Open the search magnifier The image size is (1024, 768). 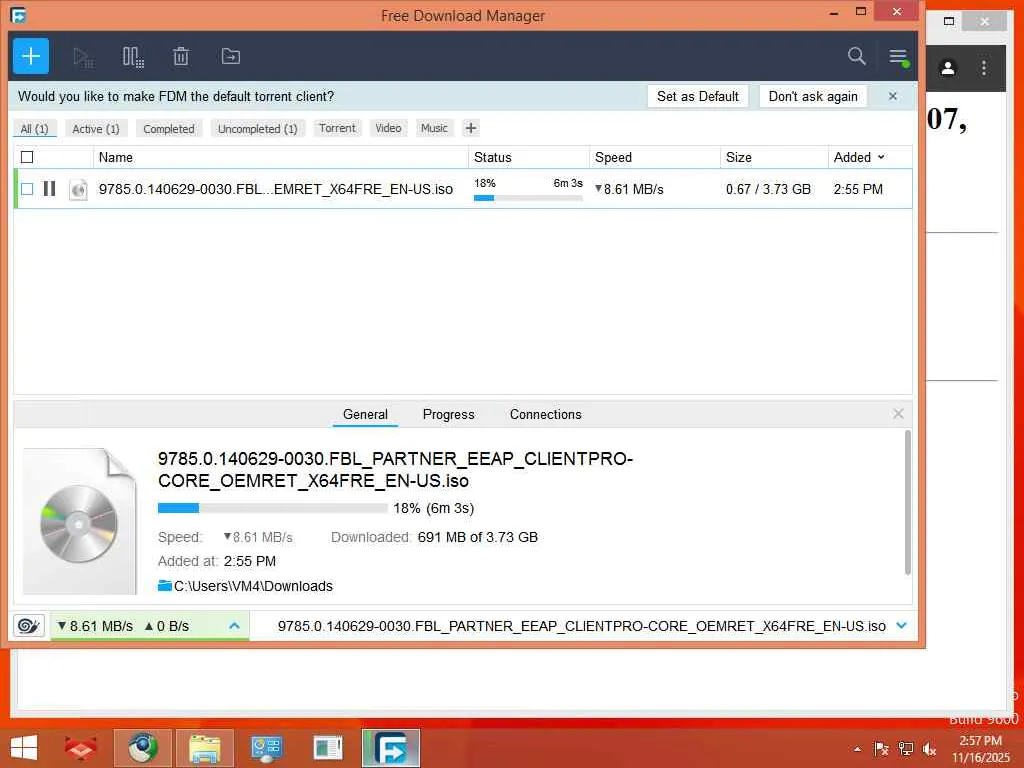click(x=856, y=56)
